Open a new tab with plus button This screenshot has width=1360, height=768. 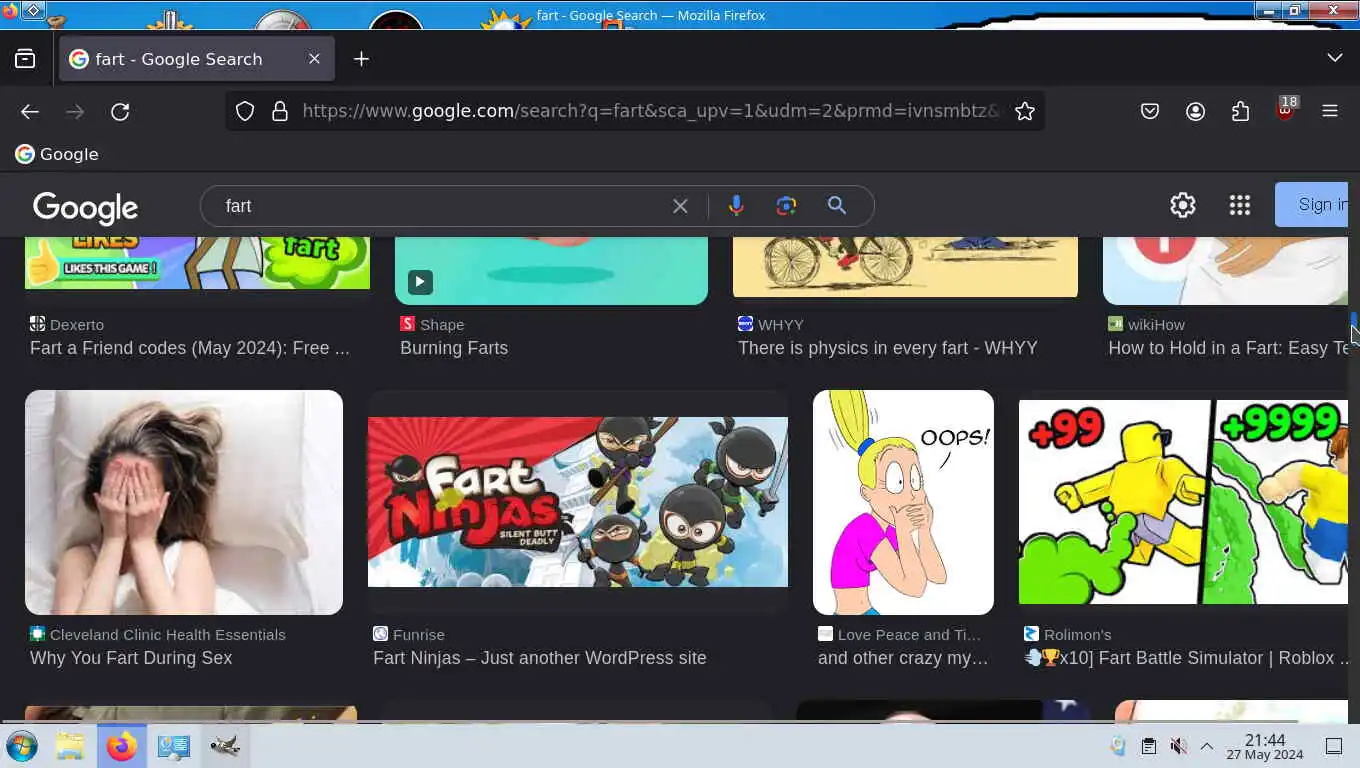[x=361, y=59]
